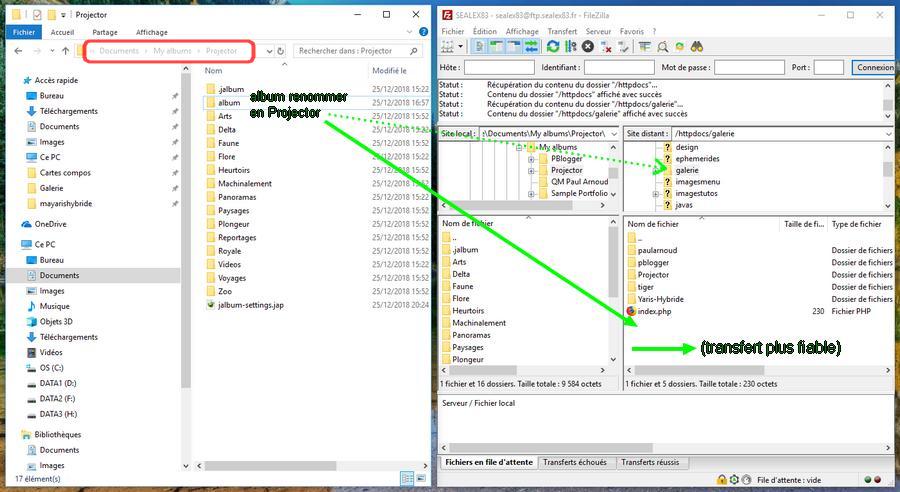Switch Explorer to large icons view

pyautogui.click(x=421, y=478)
